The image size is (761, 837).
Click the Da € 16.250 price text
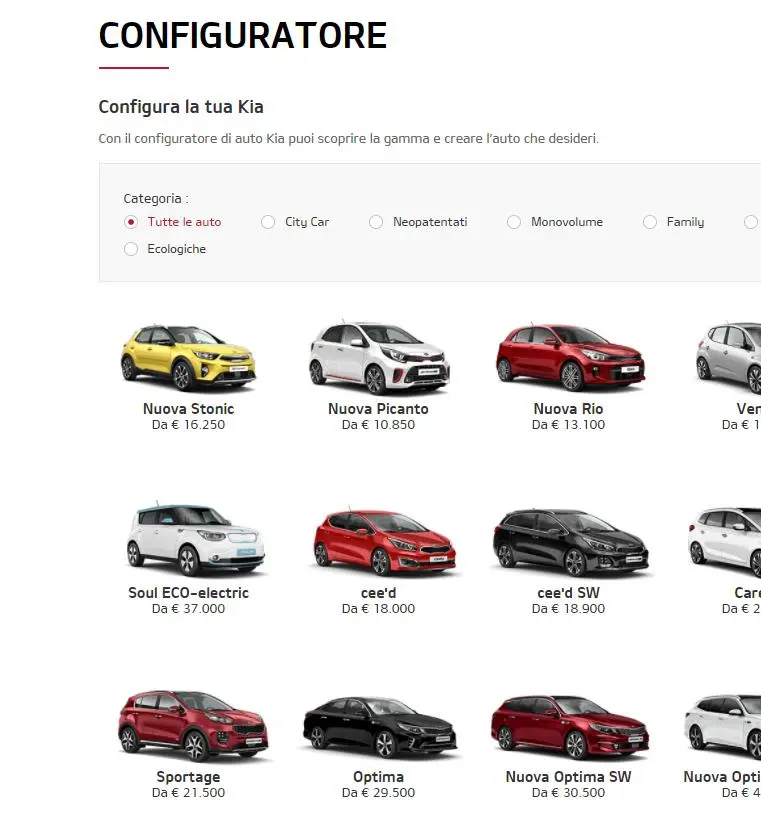188,425
